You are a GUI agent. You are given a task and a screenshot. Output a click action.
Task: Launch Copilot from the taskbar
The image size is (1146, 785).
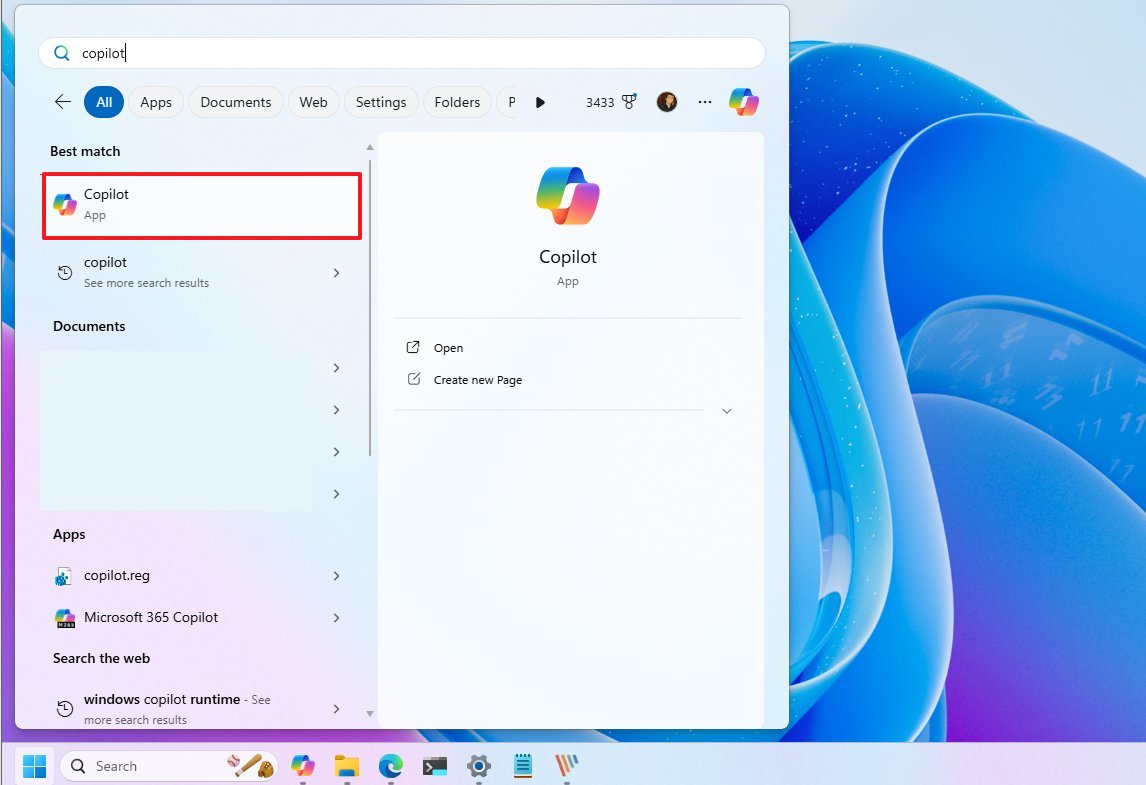[303, 765]
